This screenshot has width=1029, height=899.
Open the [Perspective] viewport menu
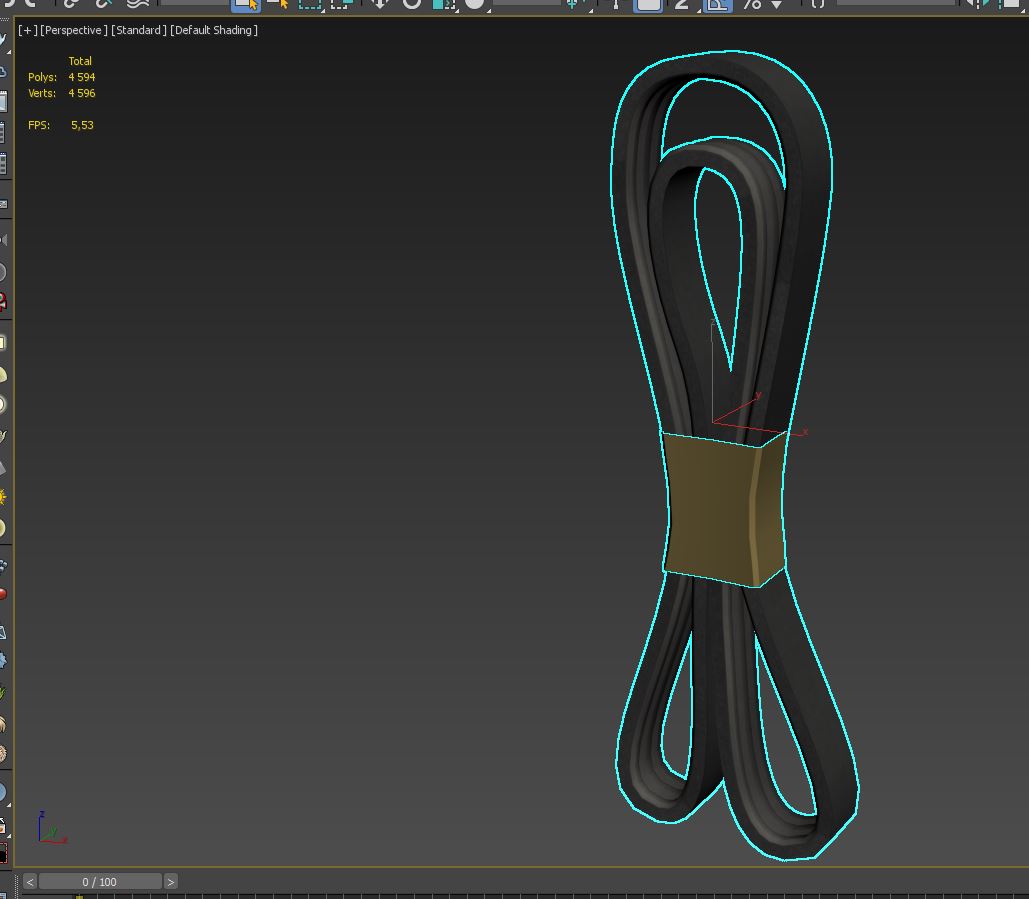coord(74,30)
